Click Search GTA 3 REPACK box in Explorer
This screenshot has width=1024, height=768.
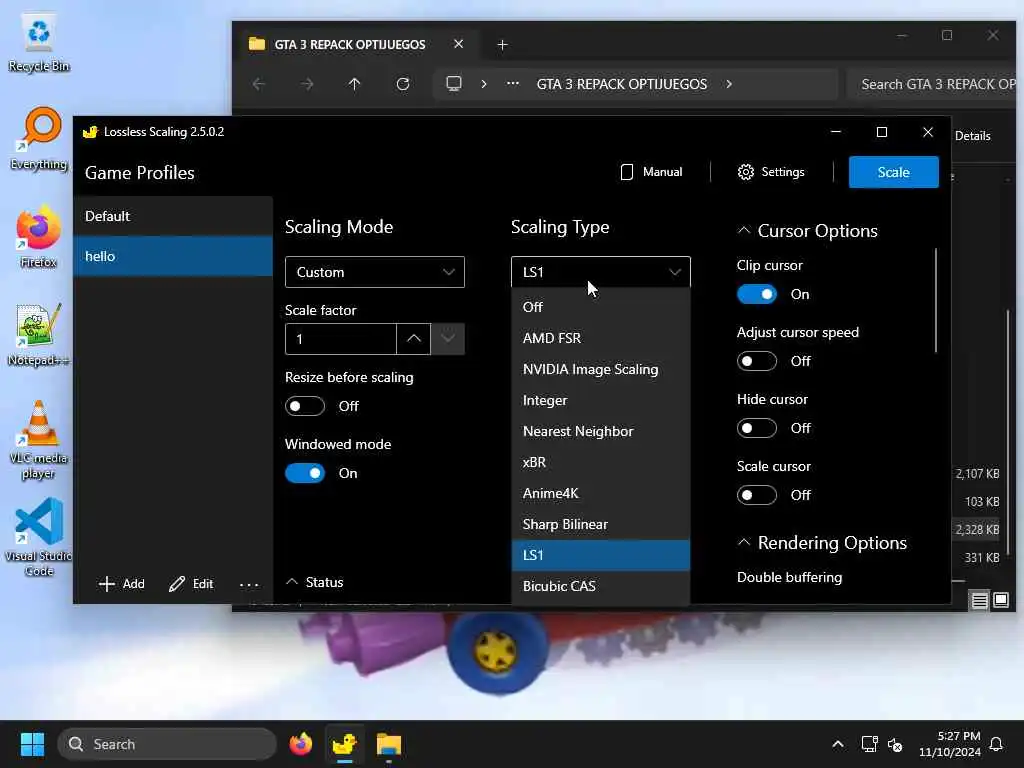(x=933, y=84)
